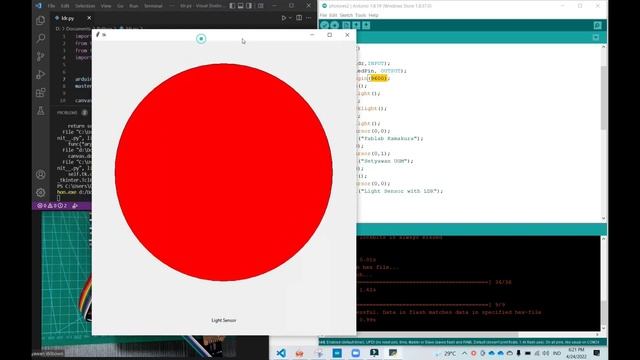The image size is (640, 360).
Task: Close the tk window
Action: point(347,35)
